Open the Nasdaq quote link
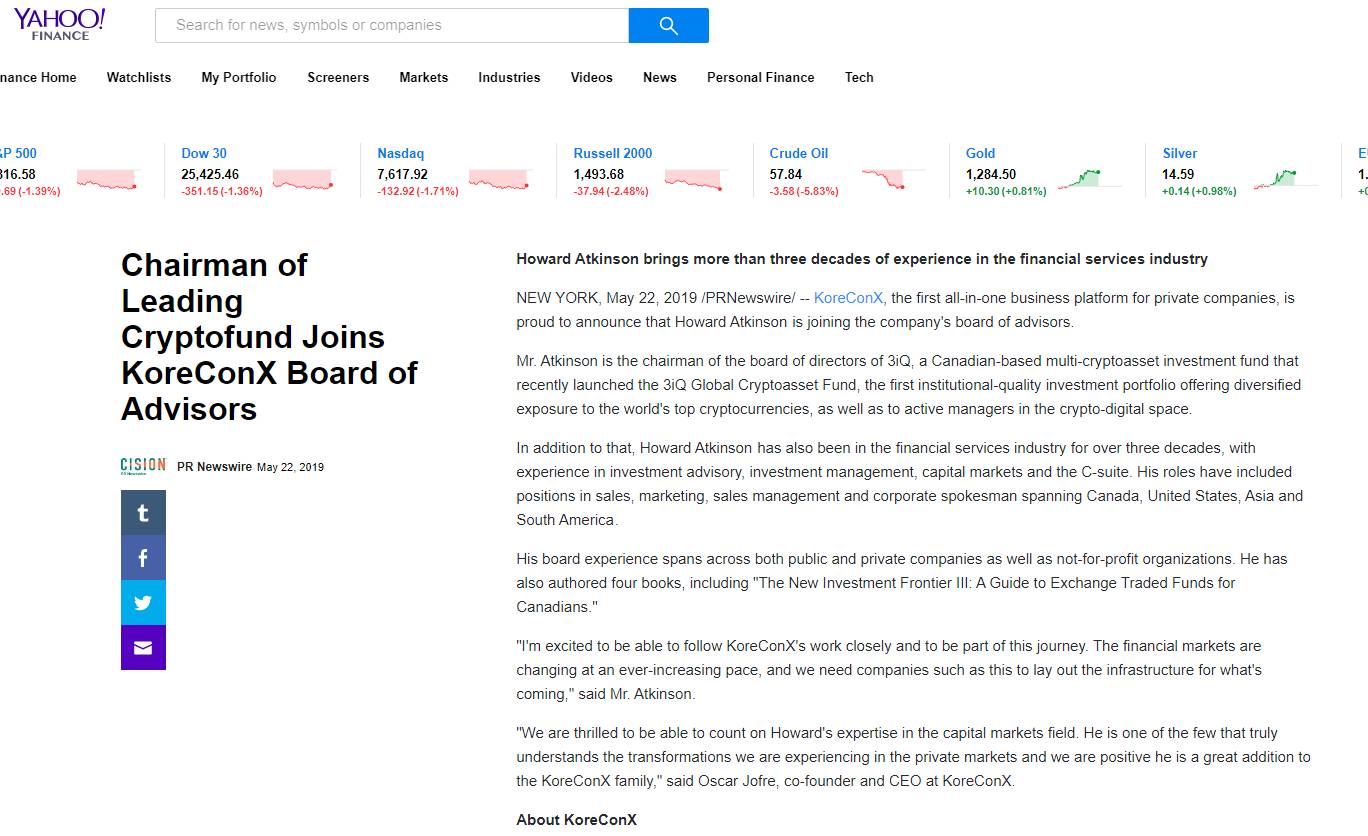This screenshot has height=836, width=1368. (401, 153)
